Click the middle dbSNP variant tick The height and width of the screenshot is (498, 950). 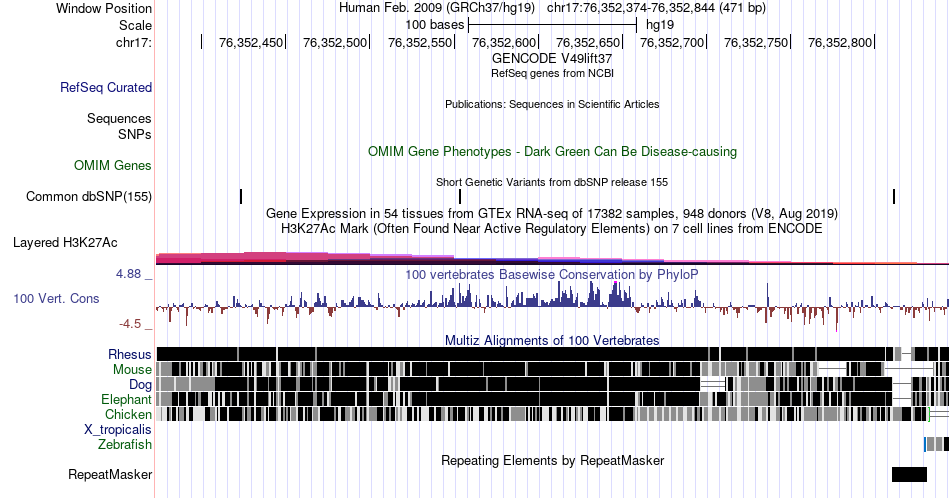tap(460, 196)
